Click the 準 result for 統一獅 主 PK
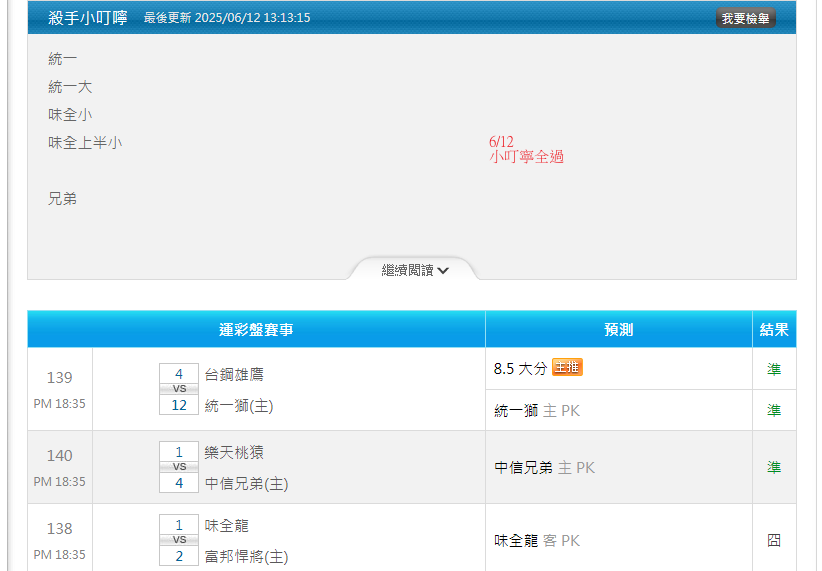822x571 pixels. pyautogui.click(x=774, y=411)
